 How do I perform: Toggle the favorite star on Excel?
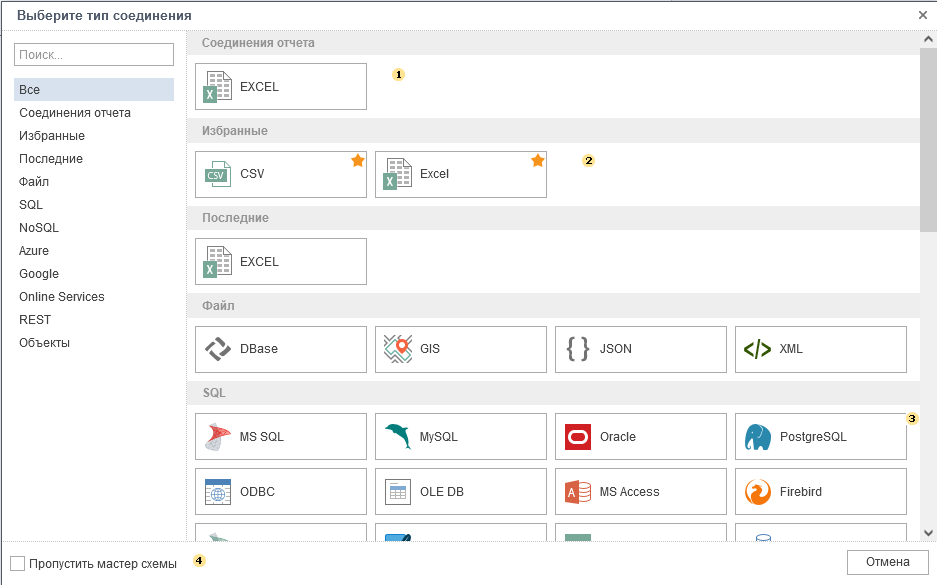[x=538, y=160]
